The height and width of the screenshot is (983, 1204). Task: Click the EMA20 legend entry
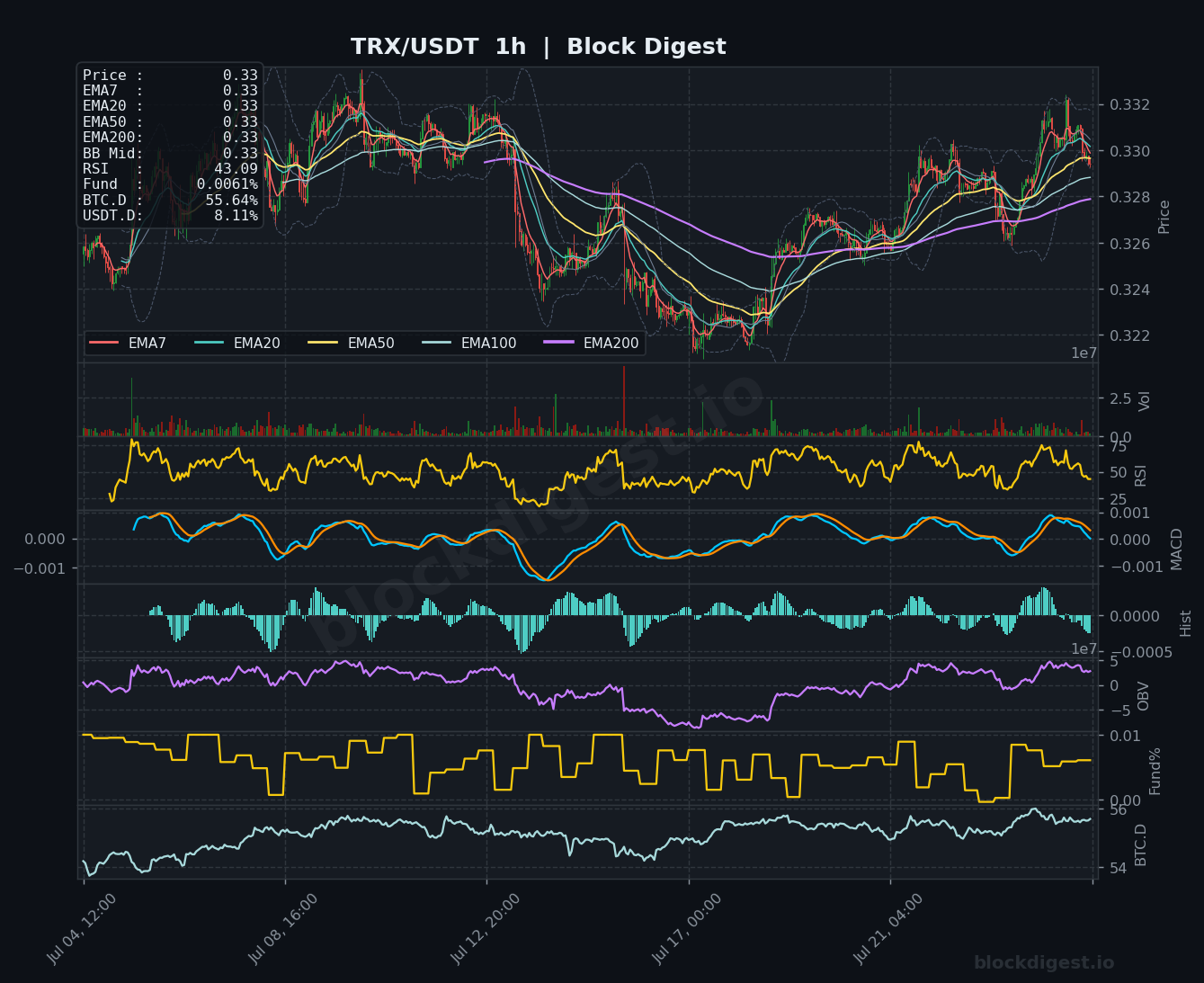[x=237, y=343]
